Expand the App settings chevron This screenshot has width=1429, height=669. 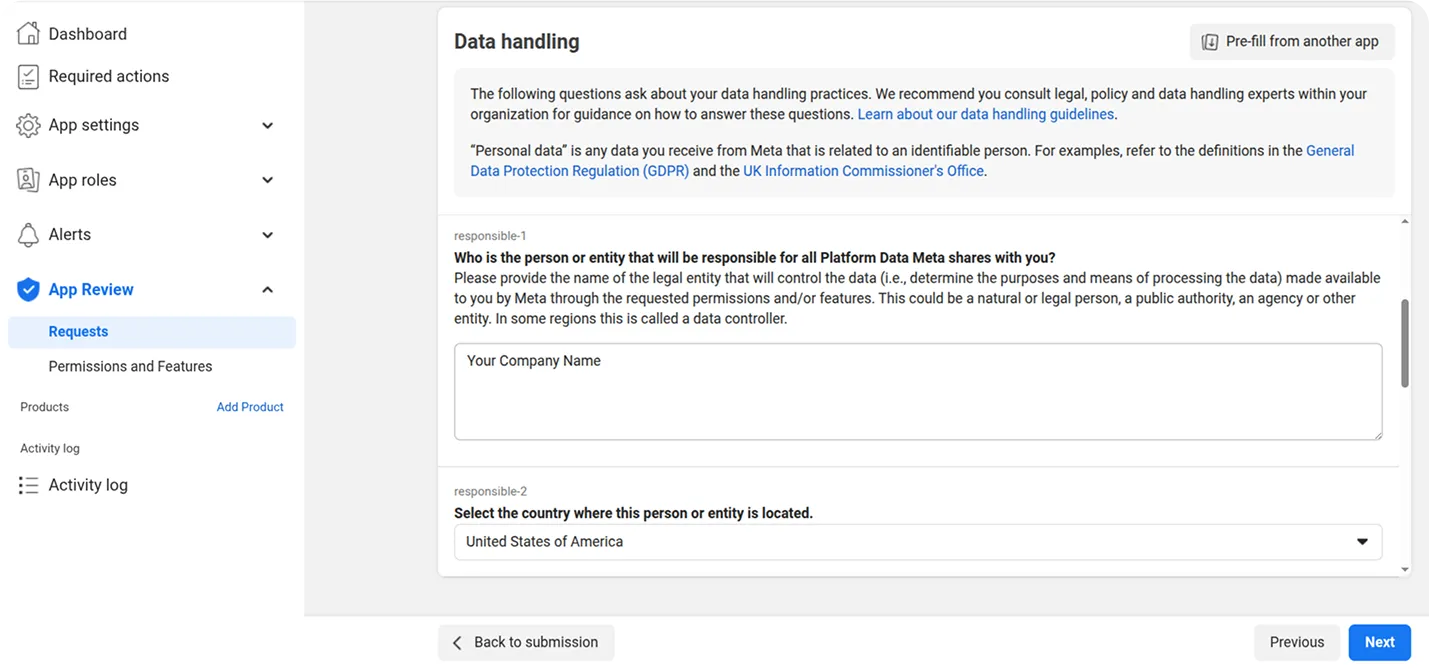[267, 125]
